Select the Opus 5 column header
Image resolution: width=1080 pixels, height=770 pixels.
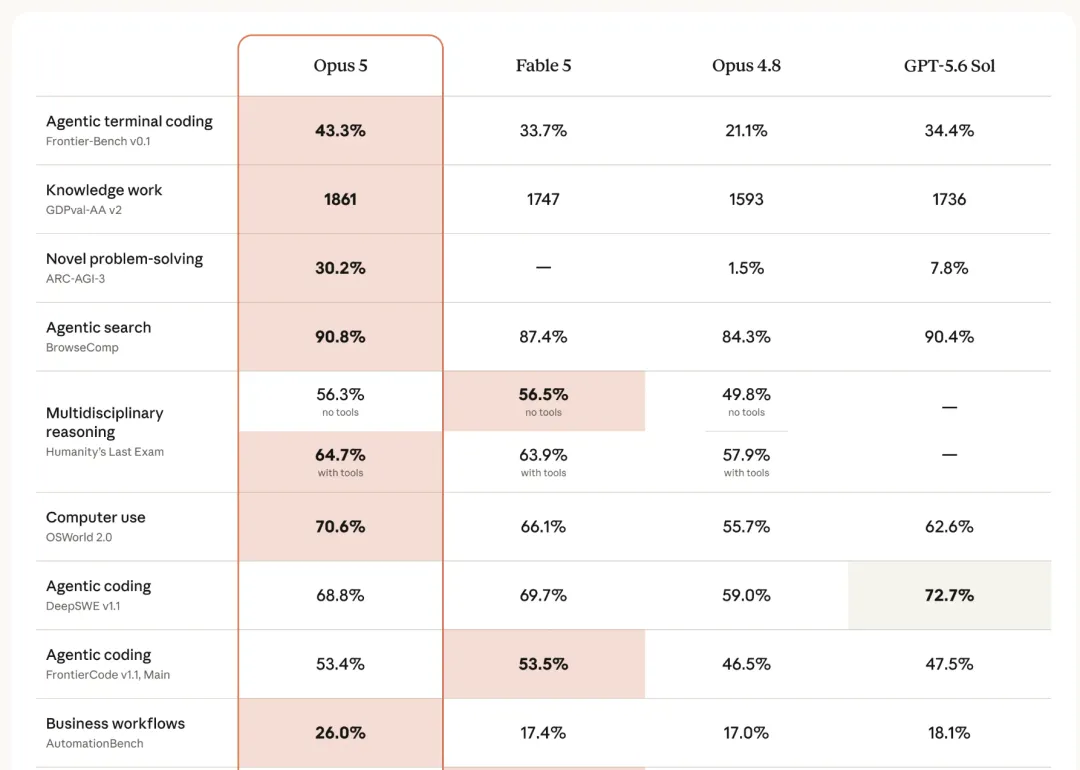tap(340, 65)
